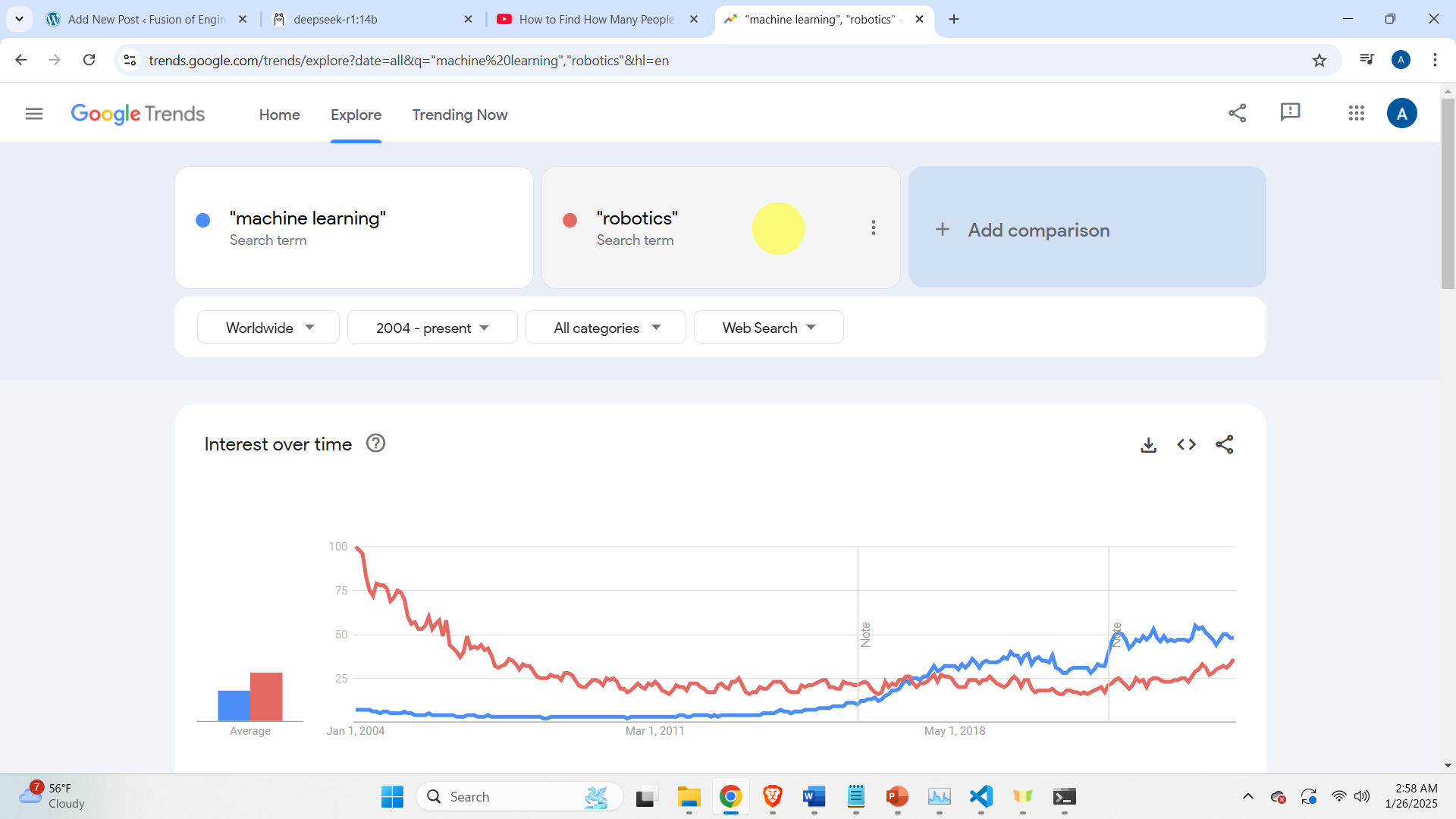The image size is (1456, 819).
Task: Click the red robotics average bar
Action: coord(266,696)
